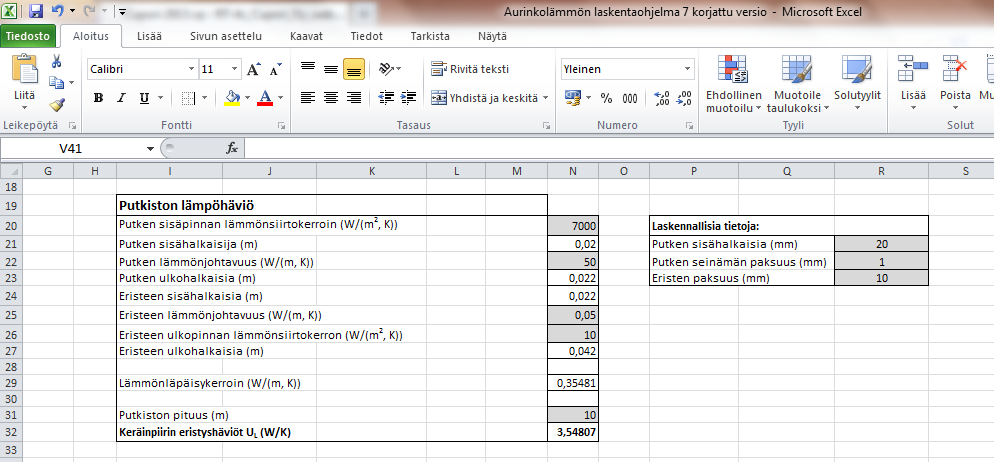Save the workbook via the floppy icon
This screenshot has height=462, width=994.
pyautogui.click(x=36, y=11)
